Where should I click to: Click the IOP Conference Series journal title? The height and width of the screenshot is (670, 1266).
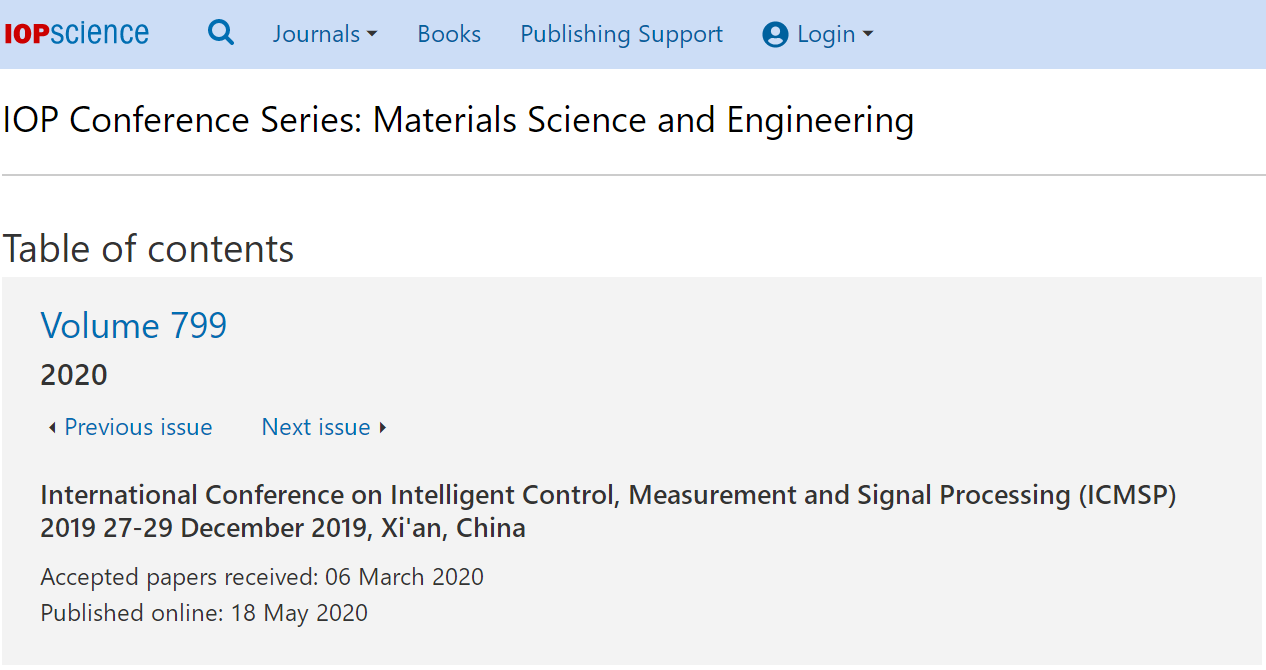coord(459,120)
